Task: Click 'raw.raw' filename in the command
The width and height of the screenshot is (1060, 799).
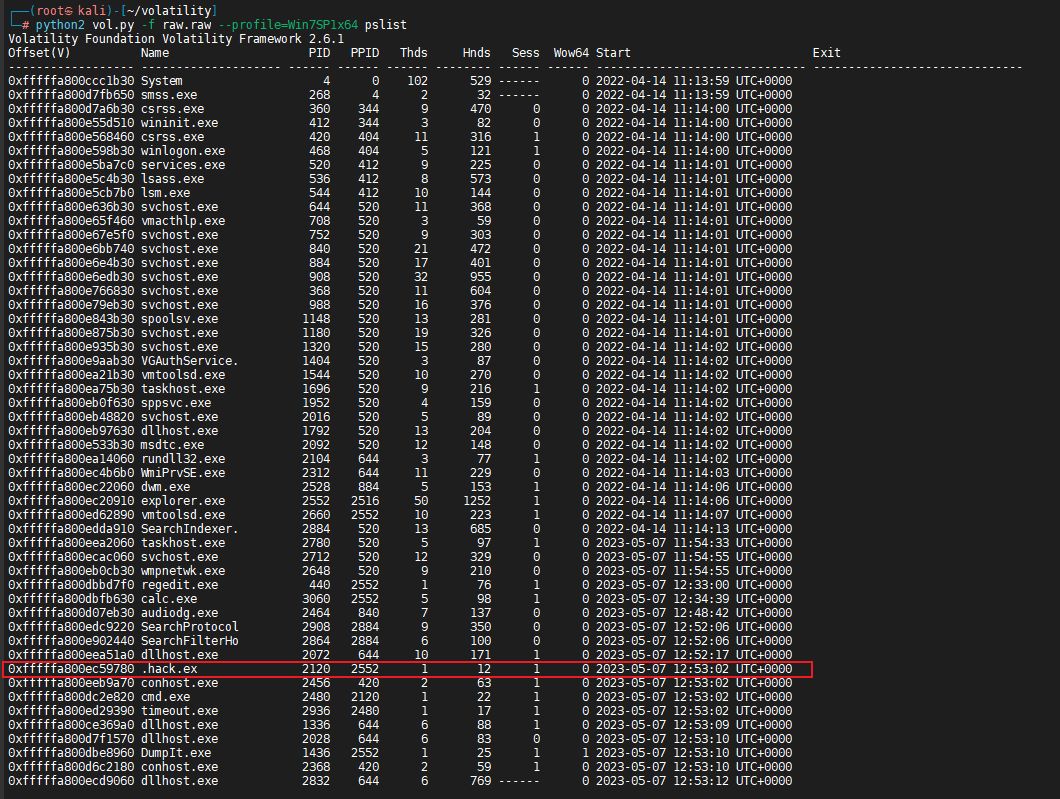Action: pyautogui.click(x=187, y=25)
